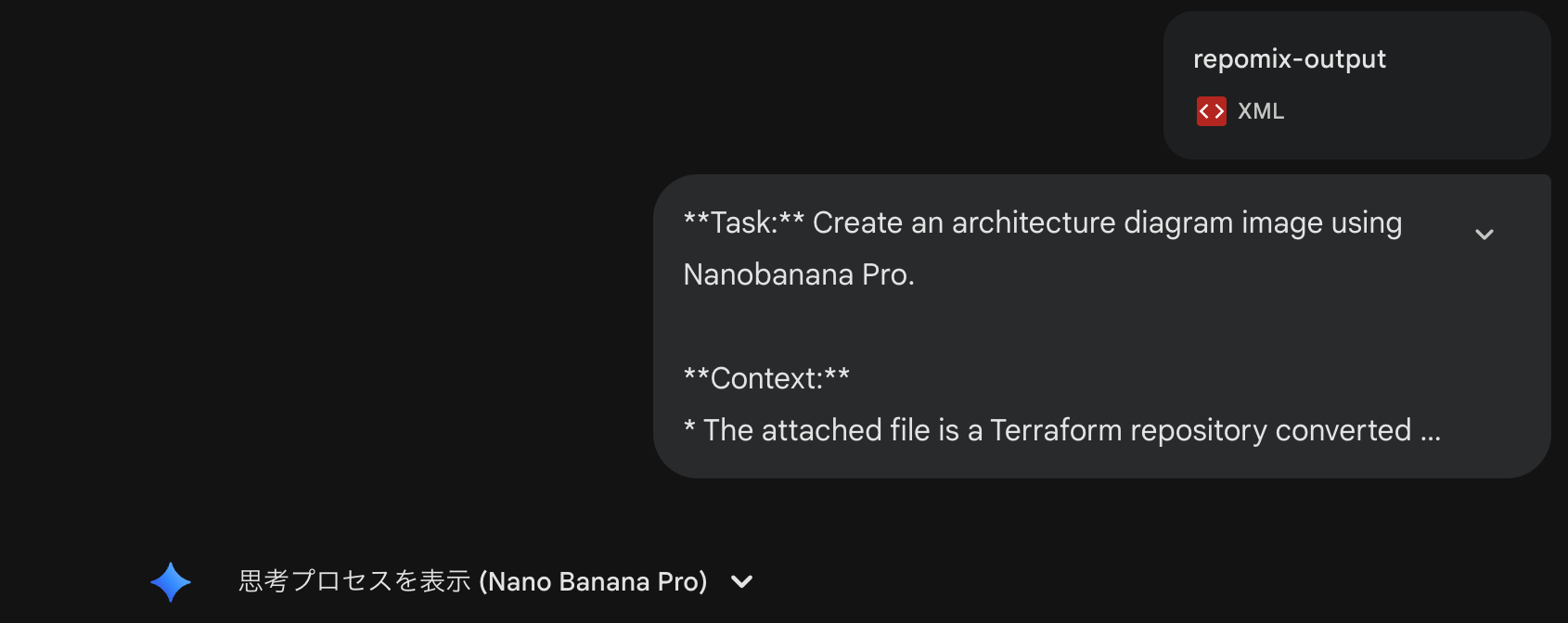
Task: Click the words "image using" in prompt
Action: [x=1321, y=223]
